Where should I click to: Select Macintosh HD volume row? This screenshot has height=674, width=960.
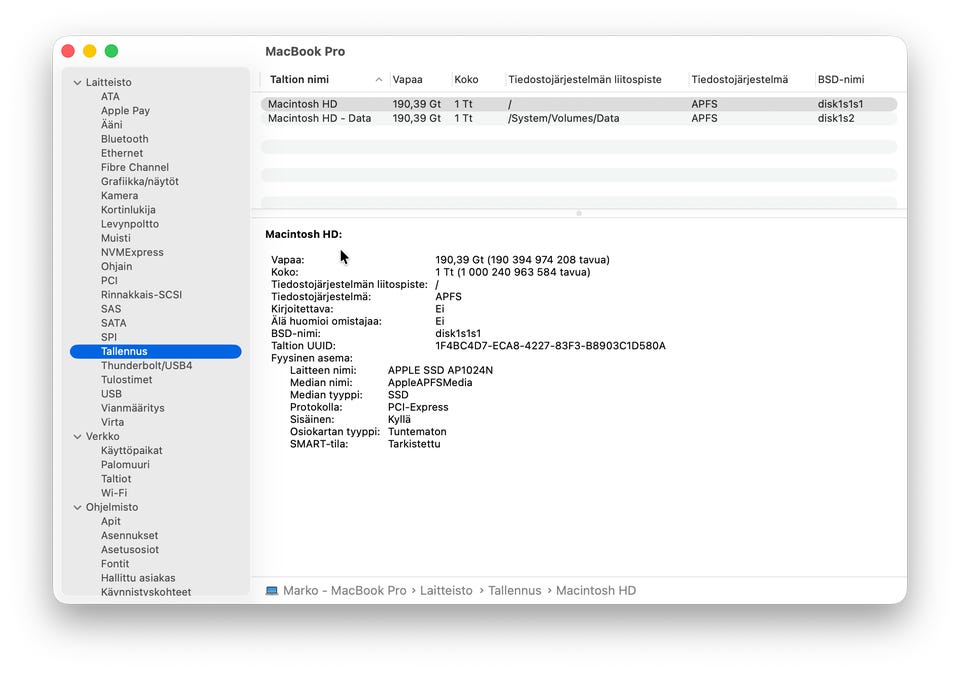(x=579, y=104)
